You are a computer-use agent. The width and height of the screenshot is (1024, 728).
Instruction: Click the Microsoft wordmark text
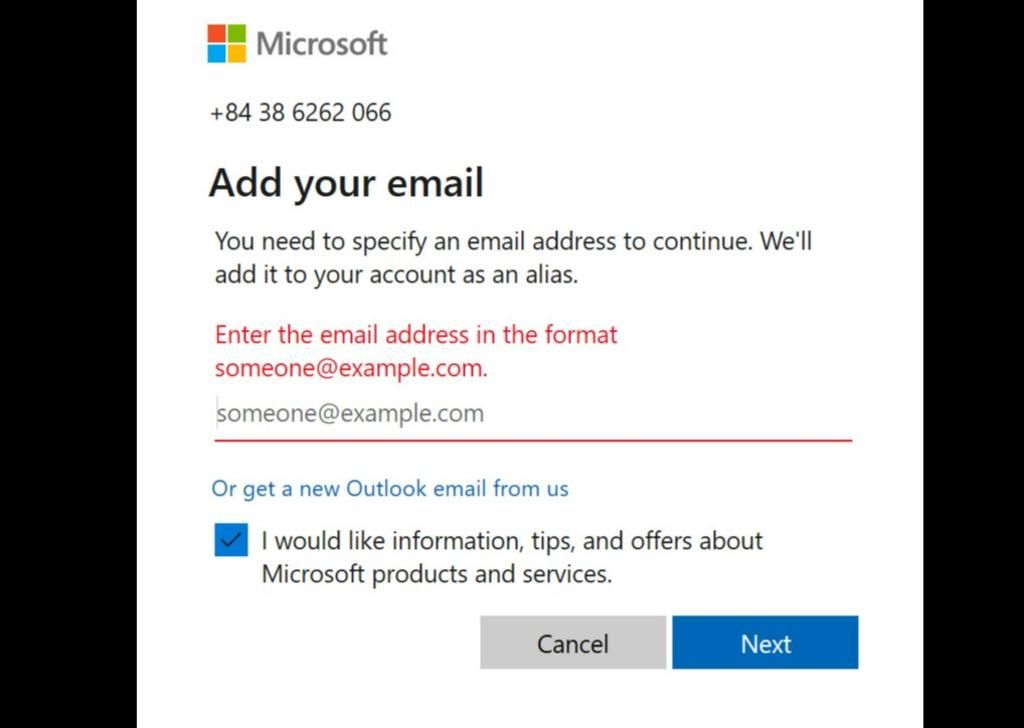point(321,44)
